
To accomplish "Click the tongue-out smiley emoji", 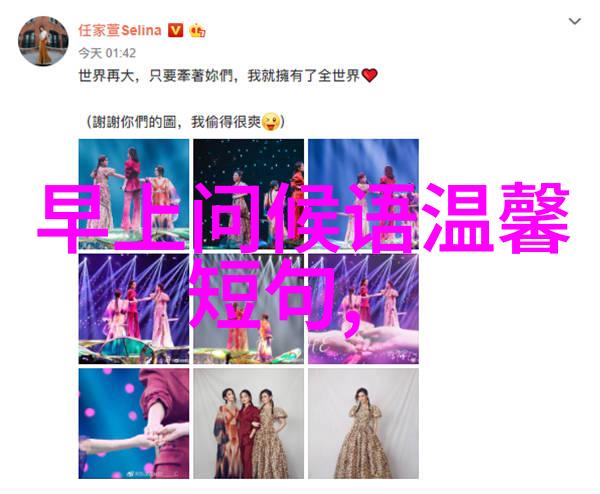I will pos(271,122).
